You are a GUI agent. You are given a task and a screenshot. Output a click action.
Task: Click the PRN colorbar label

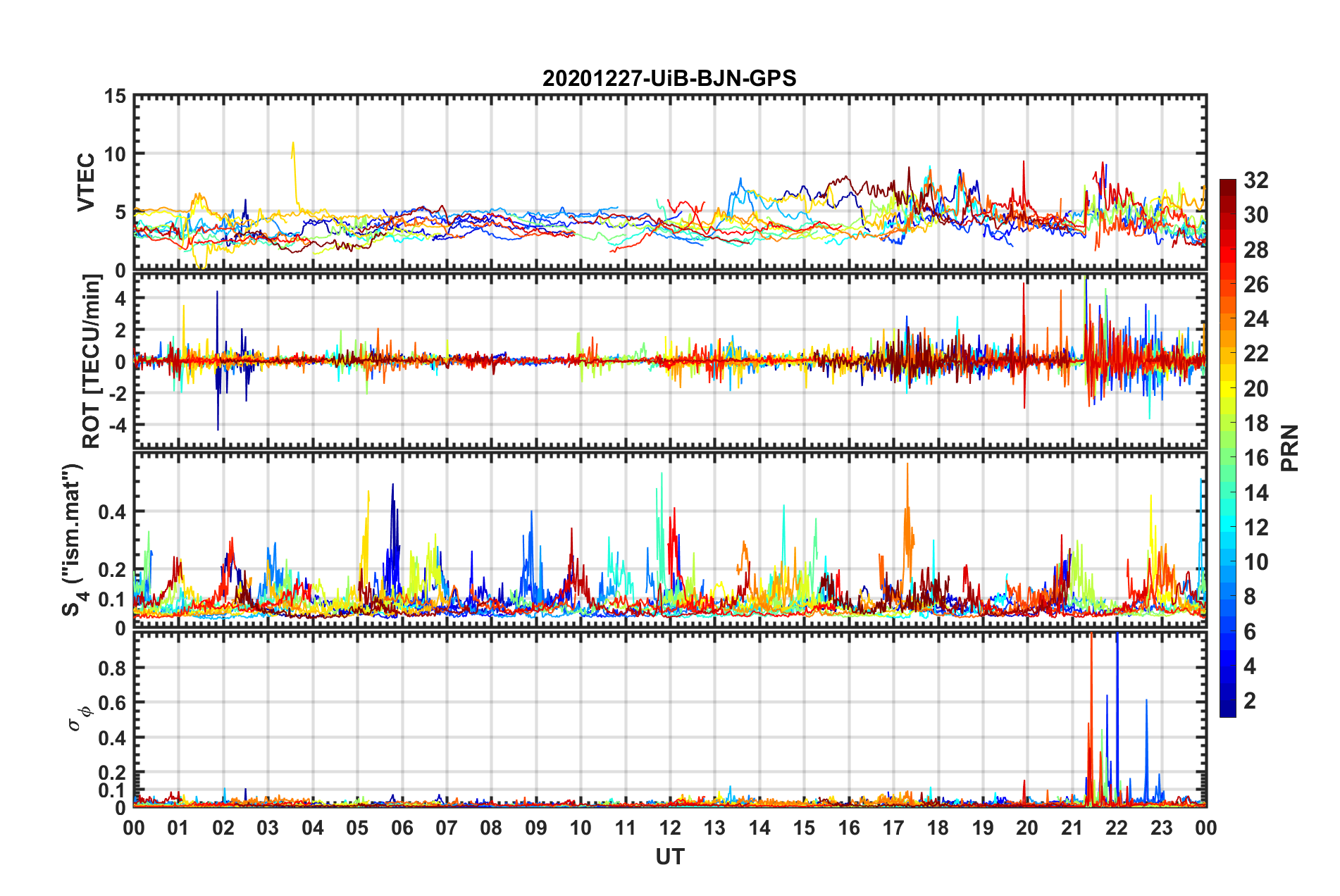pyautogui.click(x=1290, y=448)
